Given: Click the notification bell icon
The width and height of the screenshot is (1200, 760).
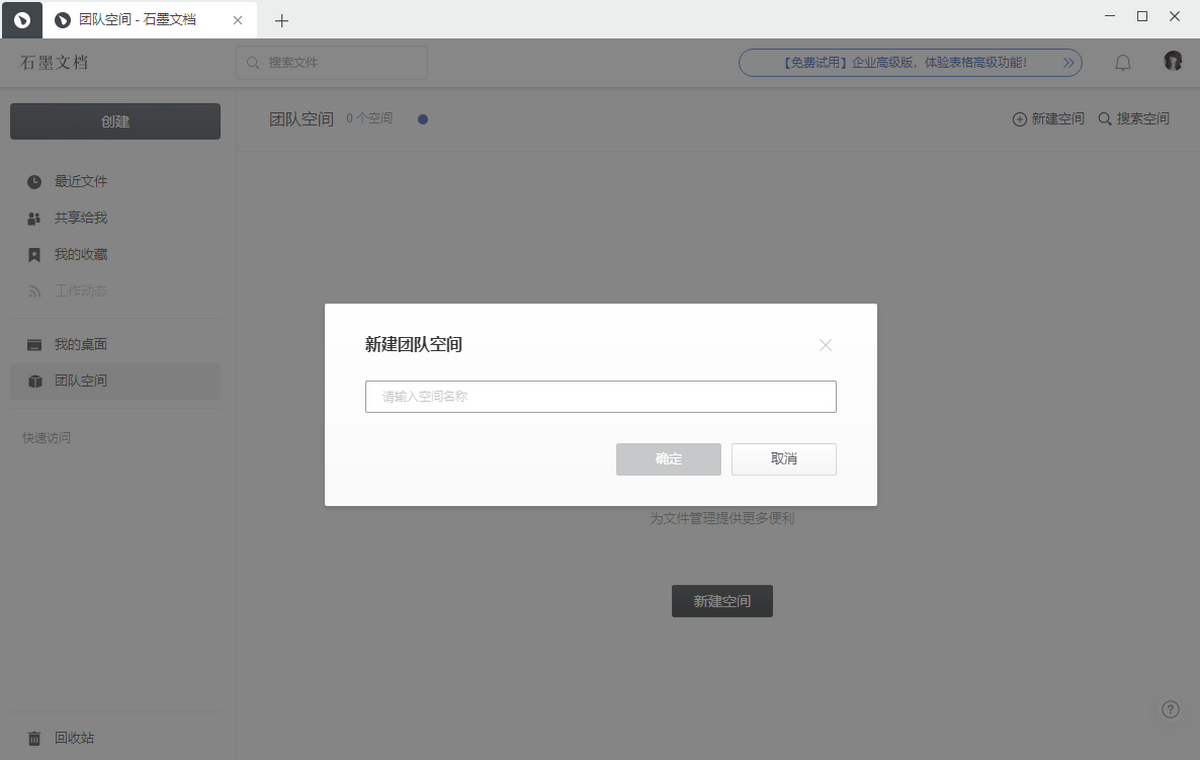Looking at the screenshot, I should point(1123,63).
